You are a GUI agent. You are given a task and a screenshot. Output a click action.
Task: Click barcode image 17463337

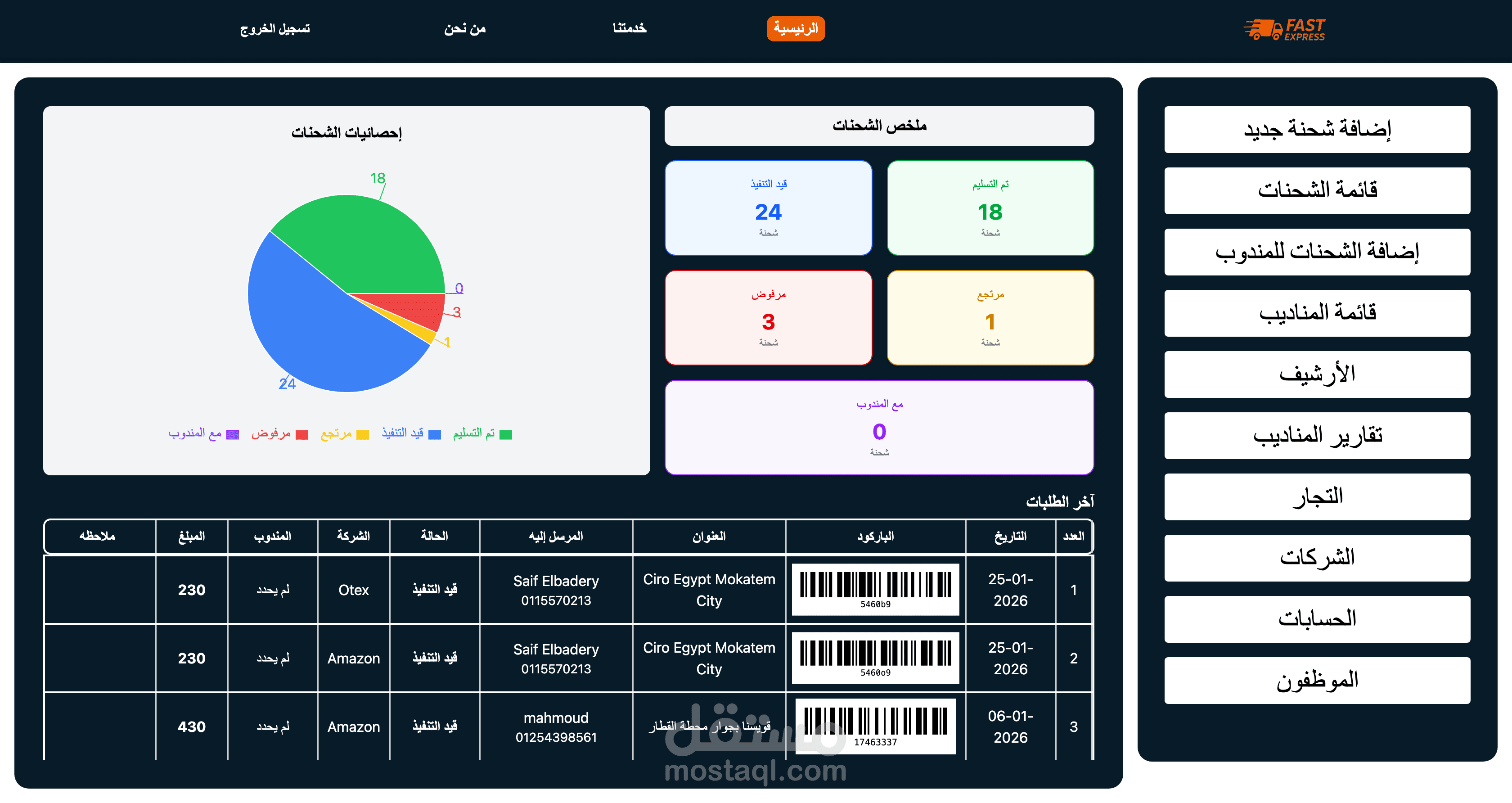875,726
